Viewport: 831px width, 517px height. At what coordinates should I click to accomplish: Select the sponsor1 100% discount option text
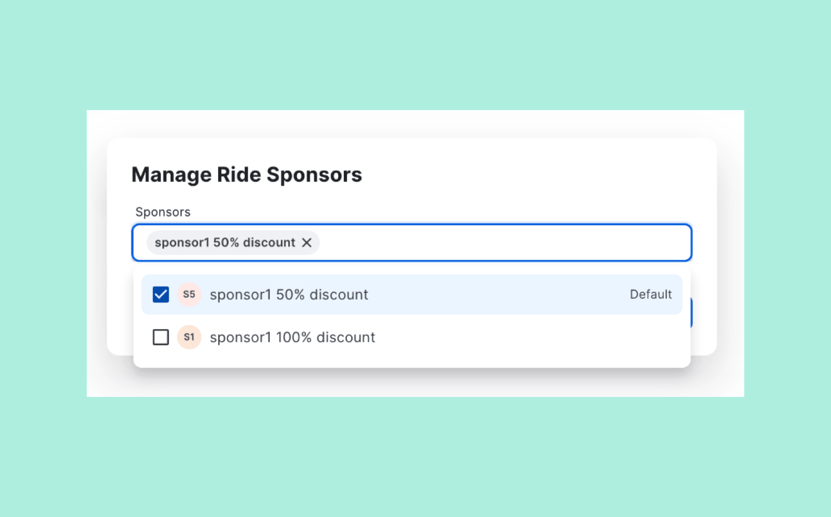pyautogui.click(x=293, y=337)
